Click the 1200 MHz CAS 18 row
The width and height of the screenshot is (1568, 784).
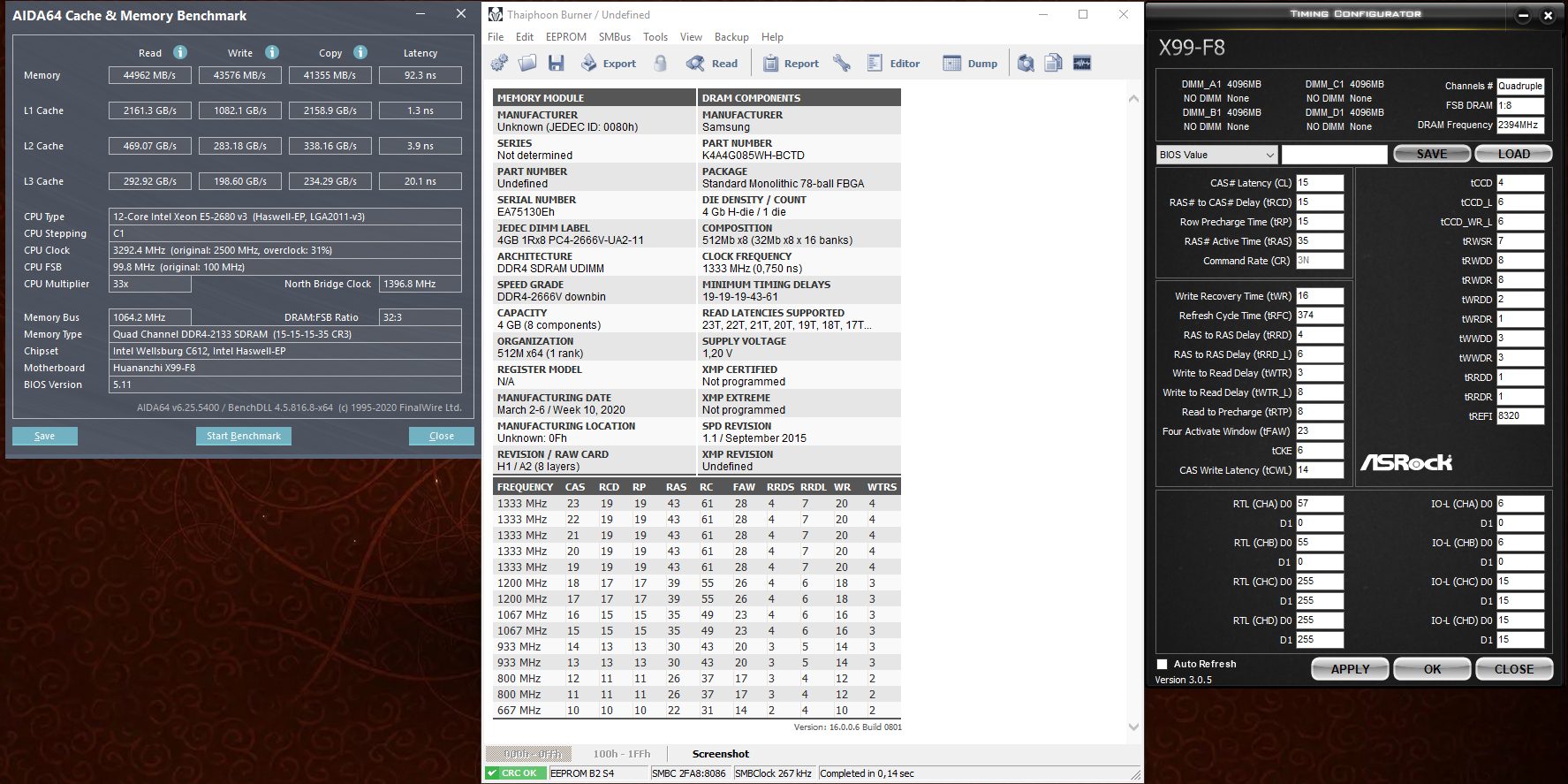pyautogui.click(x=697, y=583)
